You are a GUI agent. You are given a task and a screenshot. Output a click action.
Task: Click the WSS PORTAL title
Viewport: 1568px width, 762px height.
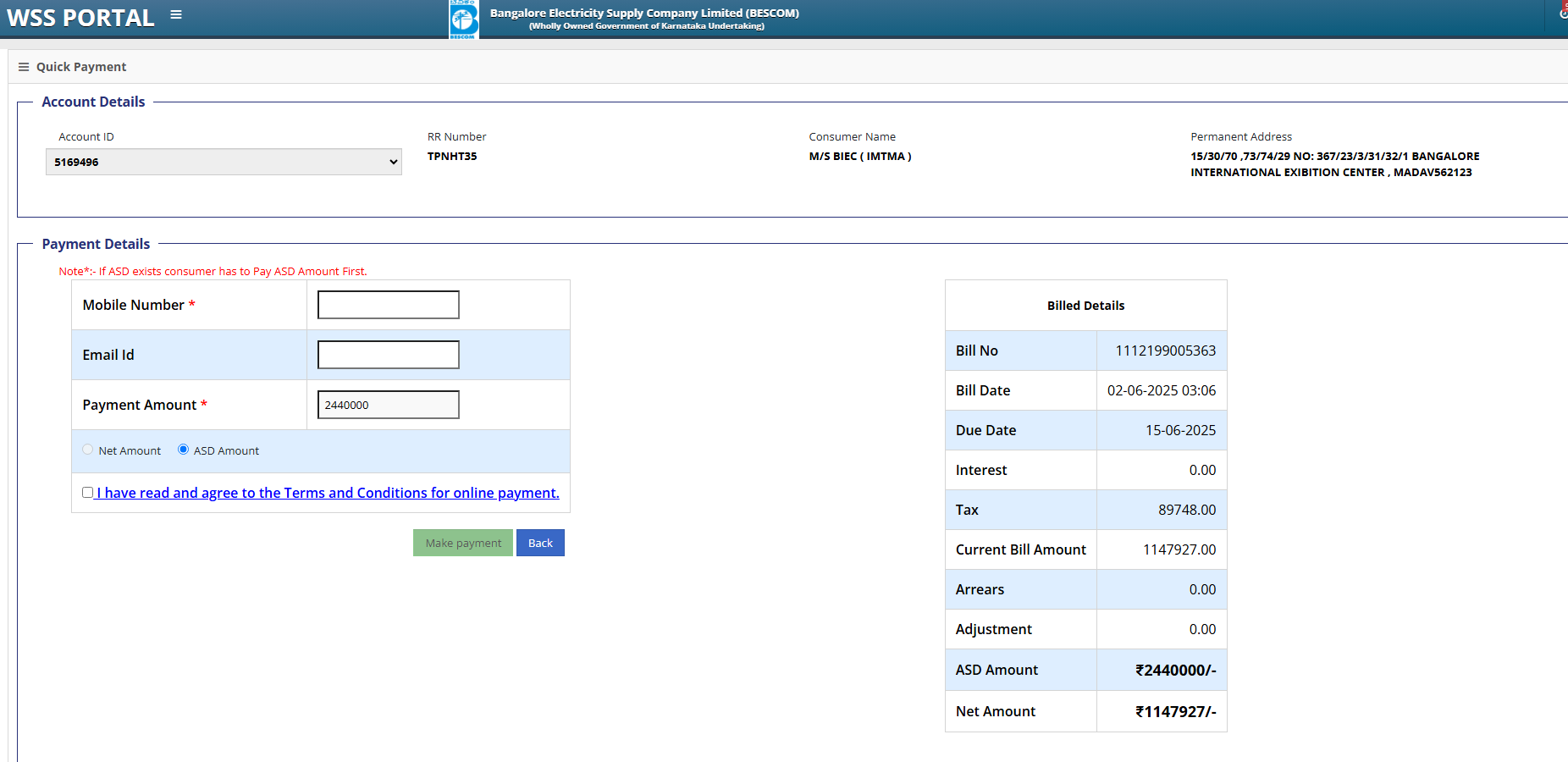click(80, 18)
